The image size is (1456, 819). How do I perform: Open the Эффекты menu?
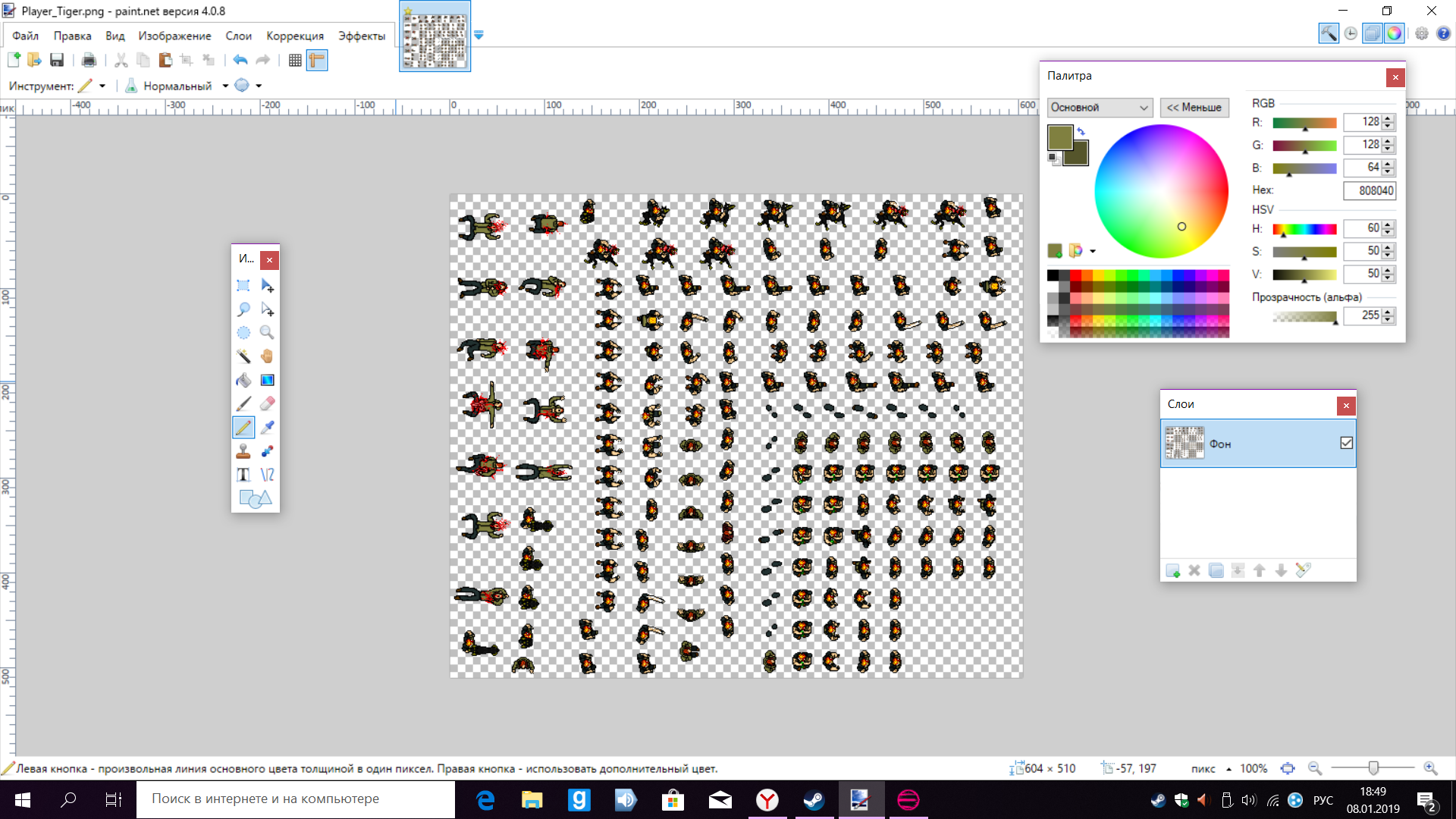pyautogui.click(x=361, y=36)
